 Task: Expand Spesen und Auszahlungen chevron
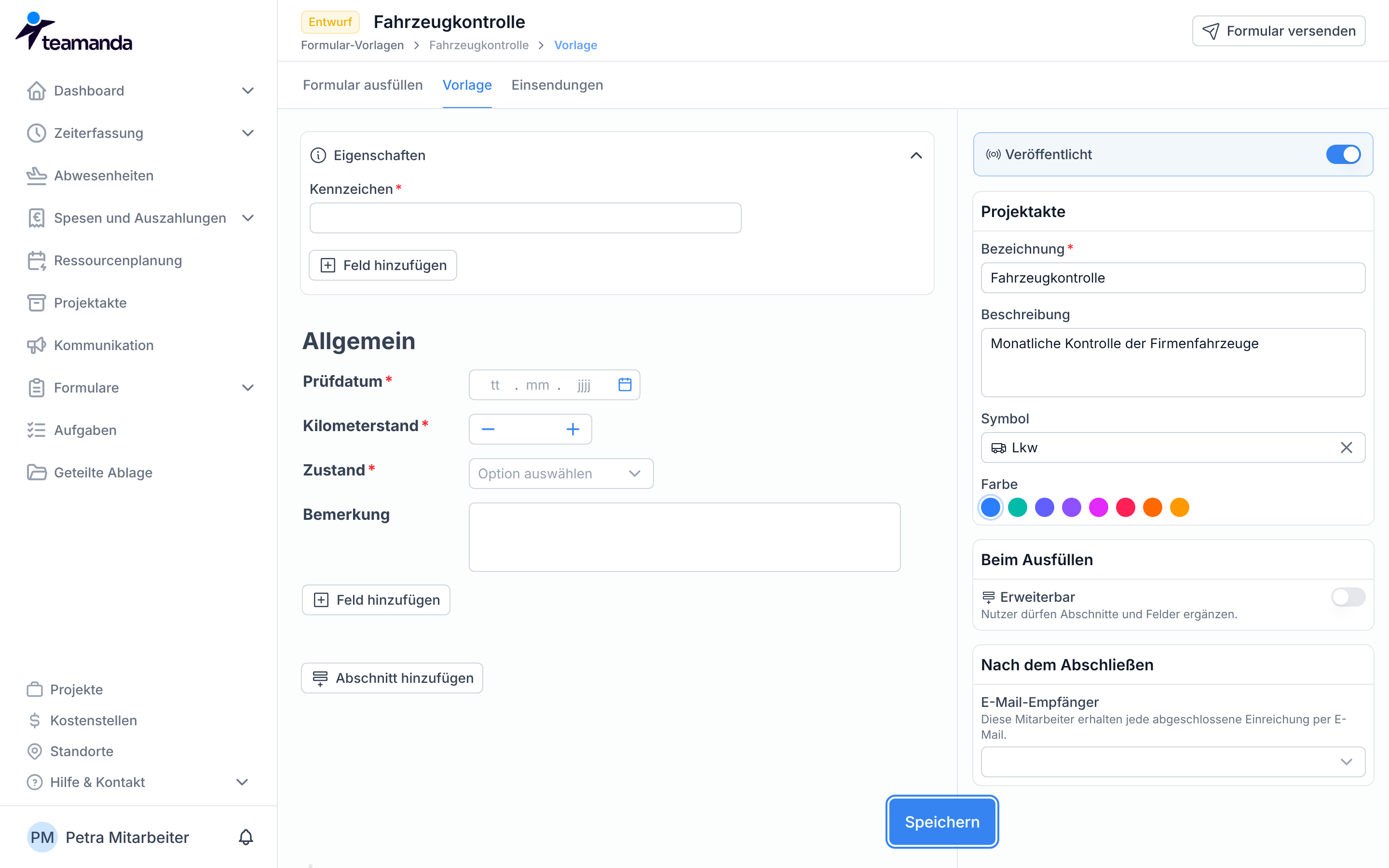(x=248, y=218)
